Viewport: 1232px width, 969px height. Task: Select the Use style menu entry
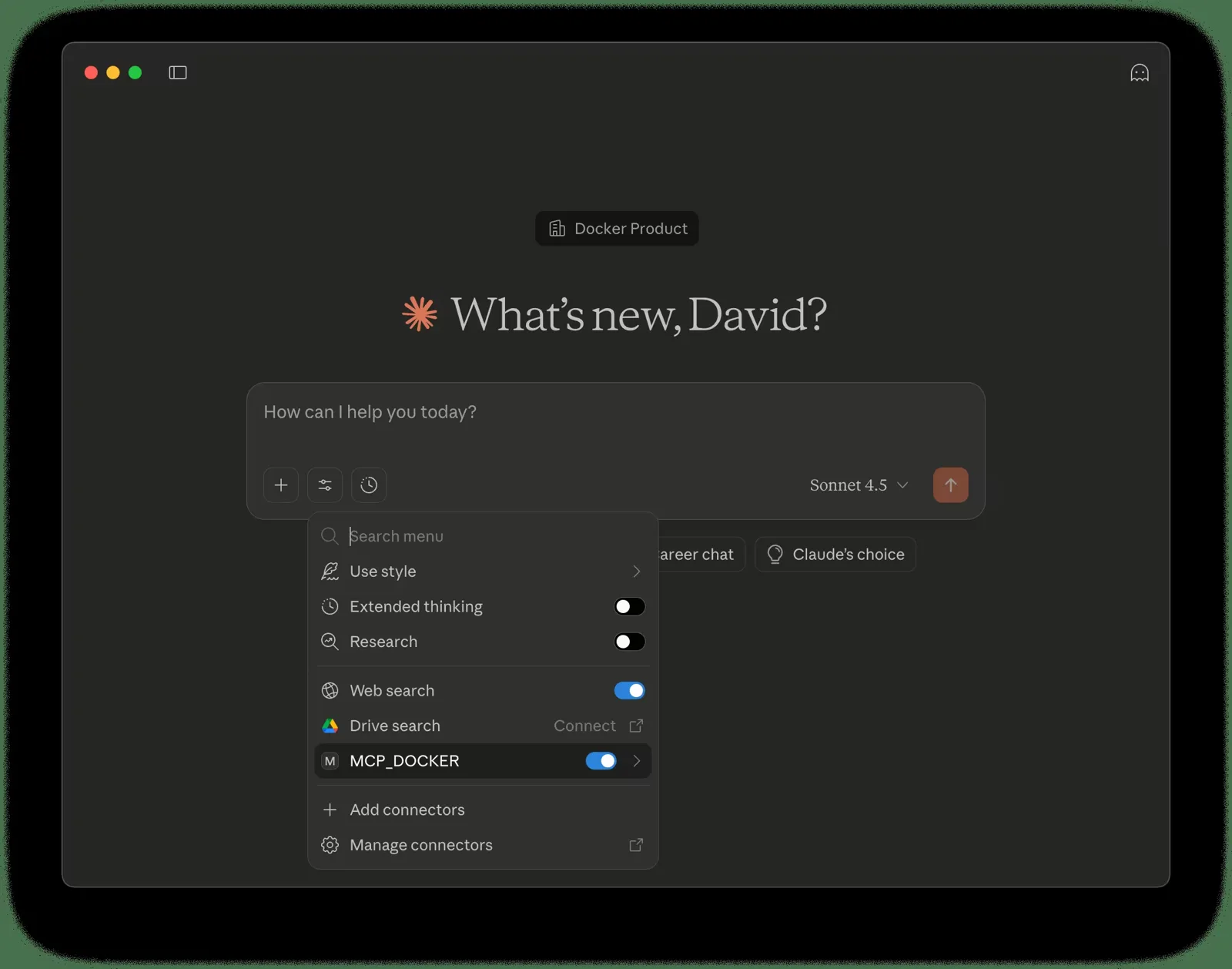click(483, 572)
